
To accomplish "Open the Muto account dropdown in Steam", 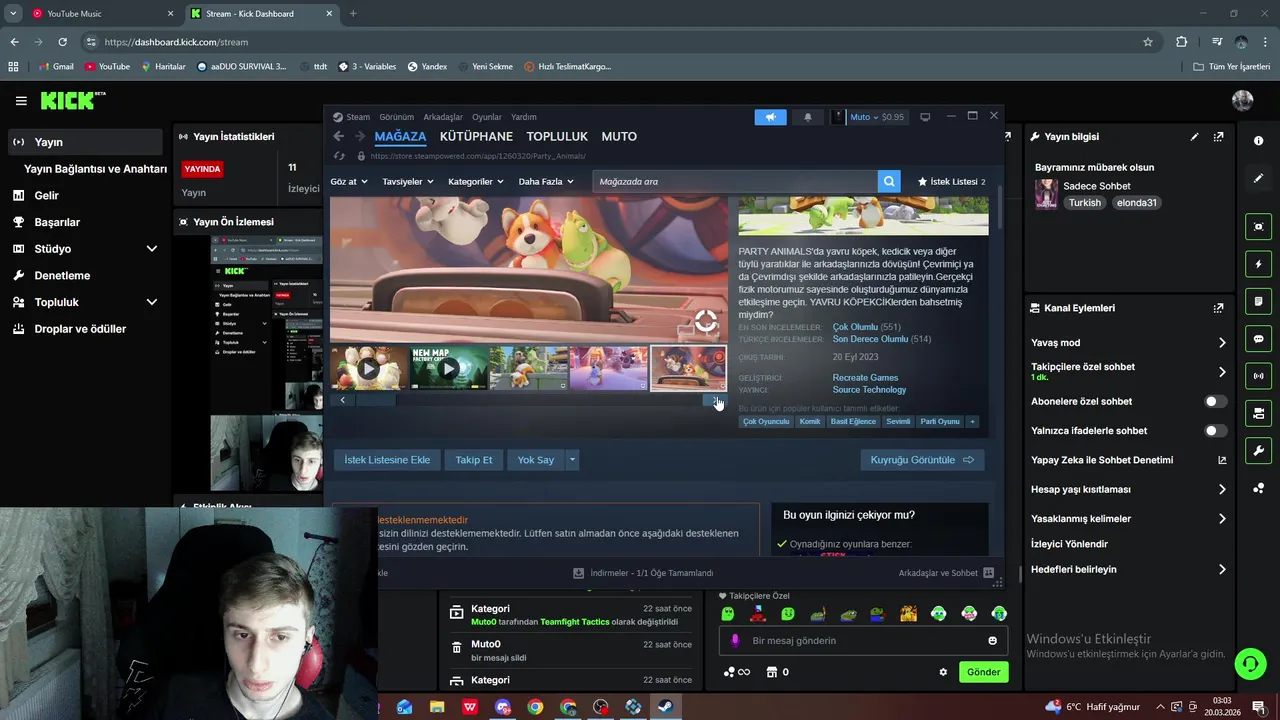I will 876,117.
